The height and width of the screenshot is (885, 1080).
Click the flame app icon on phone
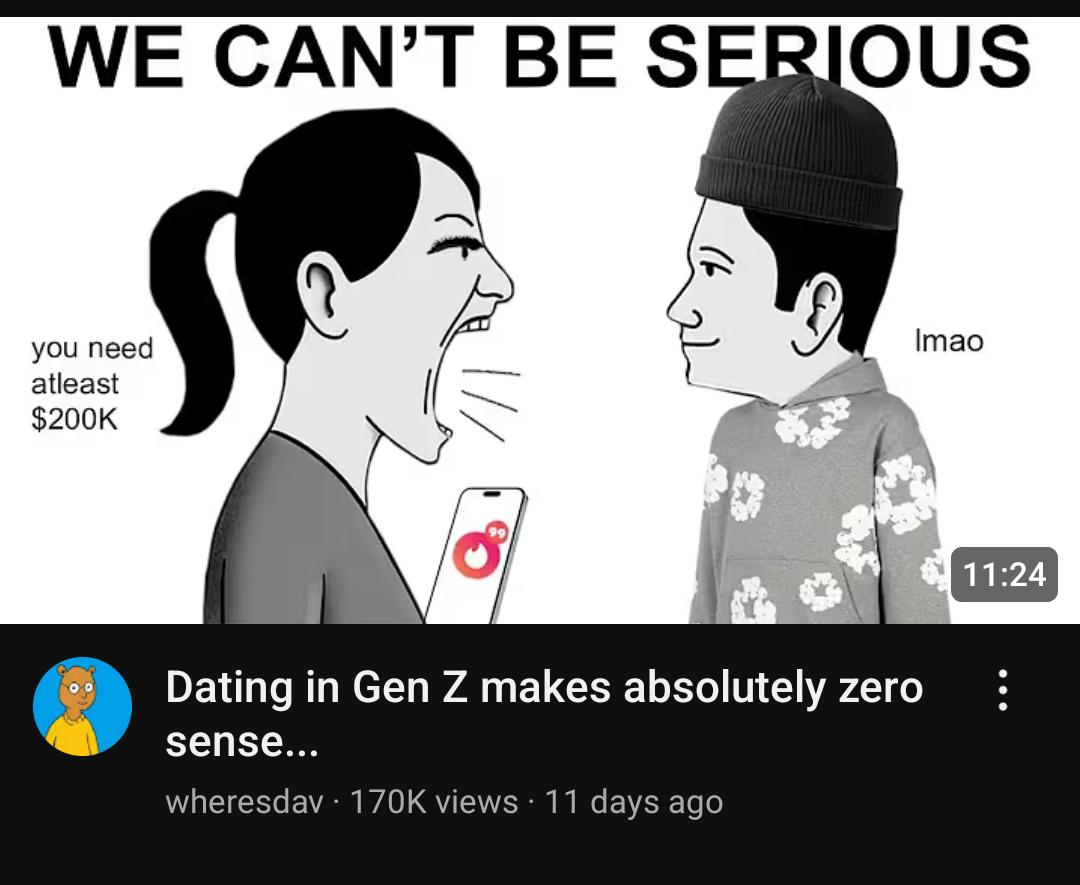[472, 554]
